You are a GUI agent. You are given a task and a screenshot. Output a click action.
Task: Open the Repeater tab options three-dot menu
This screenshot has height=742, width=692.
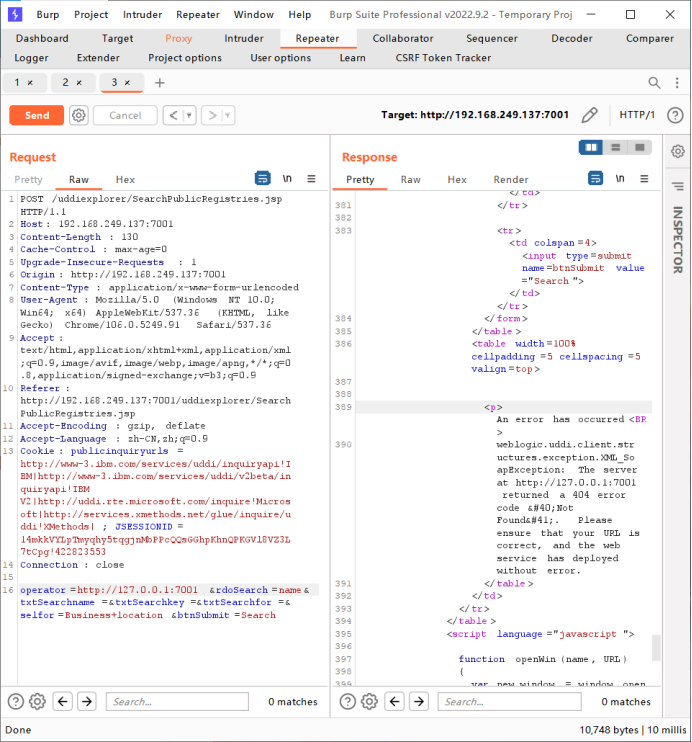click(677, 83)
